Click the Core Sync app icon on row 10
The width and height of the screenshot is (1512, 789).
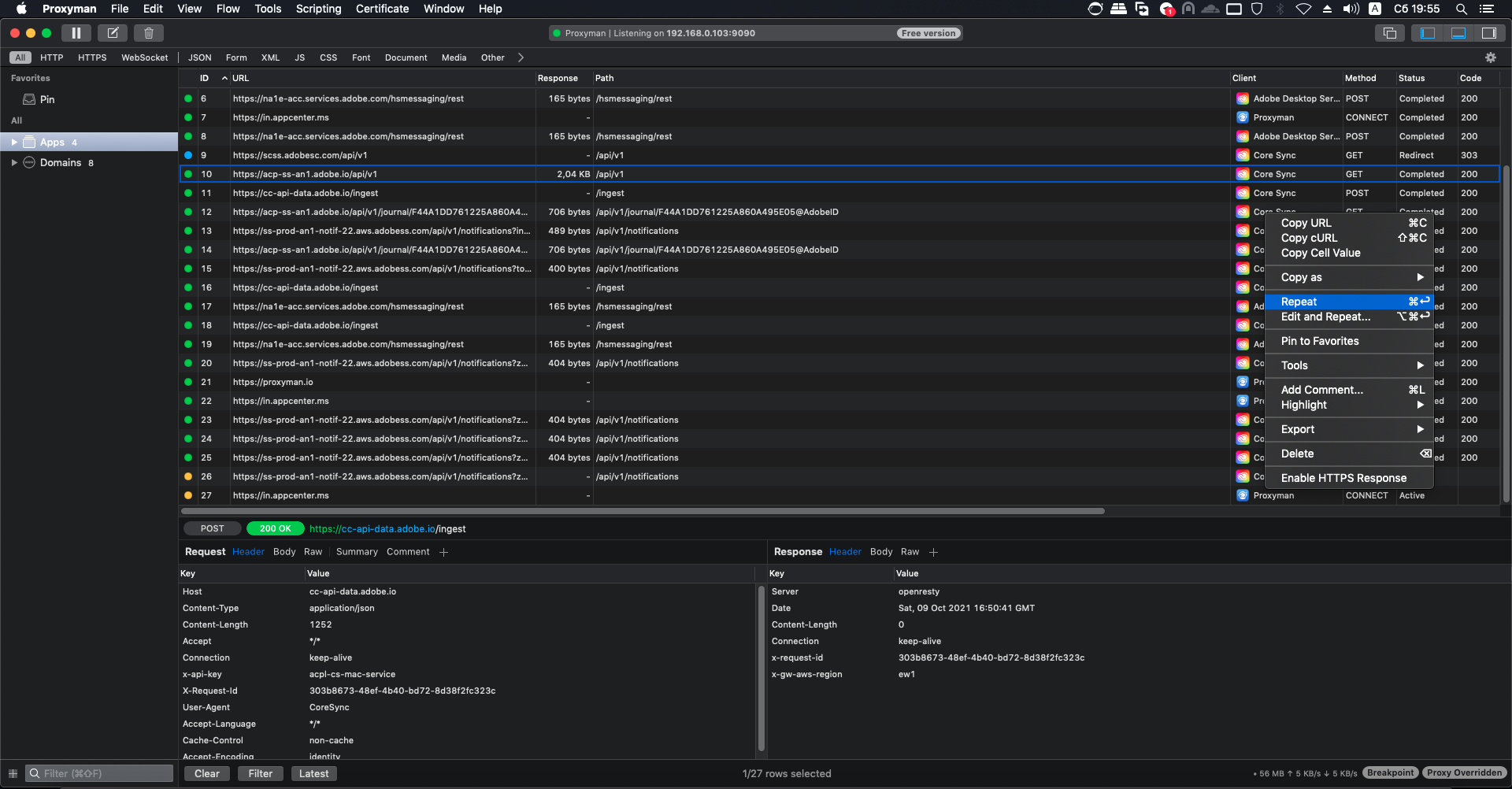click(x=1243, y=174)
